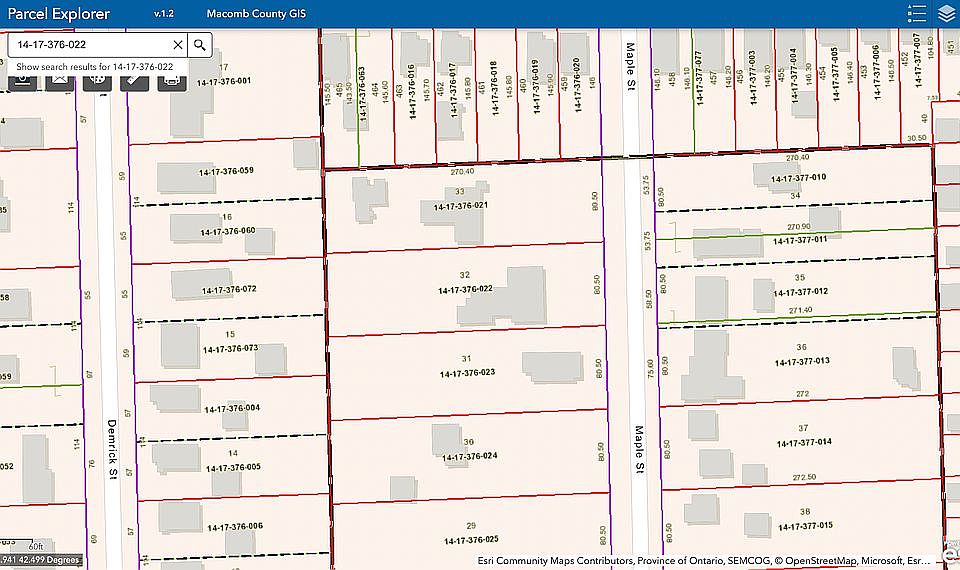The width and height of the screenshot is (960, 570).
Task: Click vertical parcel label 14-17-376-018
Action: tap(493, 88)
